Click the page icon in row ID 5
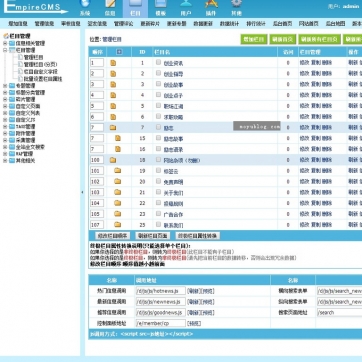The height and width of the screenshot is (362, 362). coord(113,106)
